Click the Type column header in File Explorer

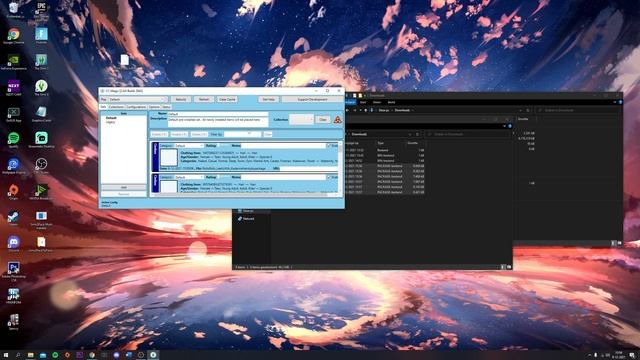tap(381, 143)
